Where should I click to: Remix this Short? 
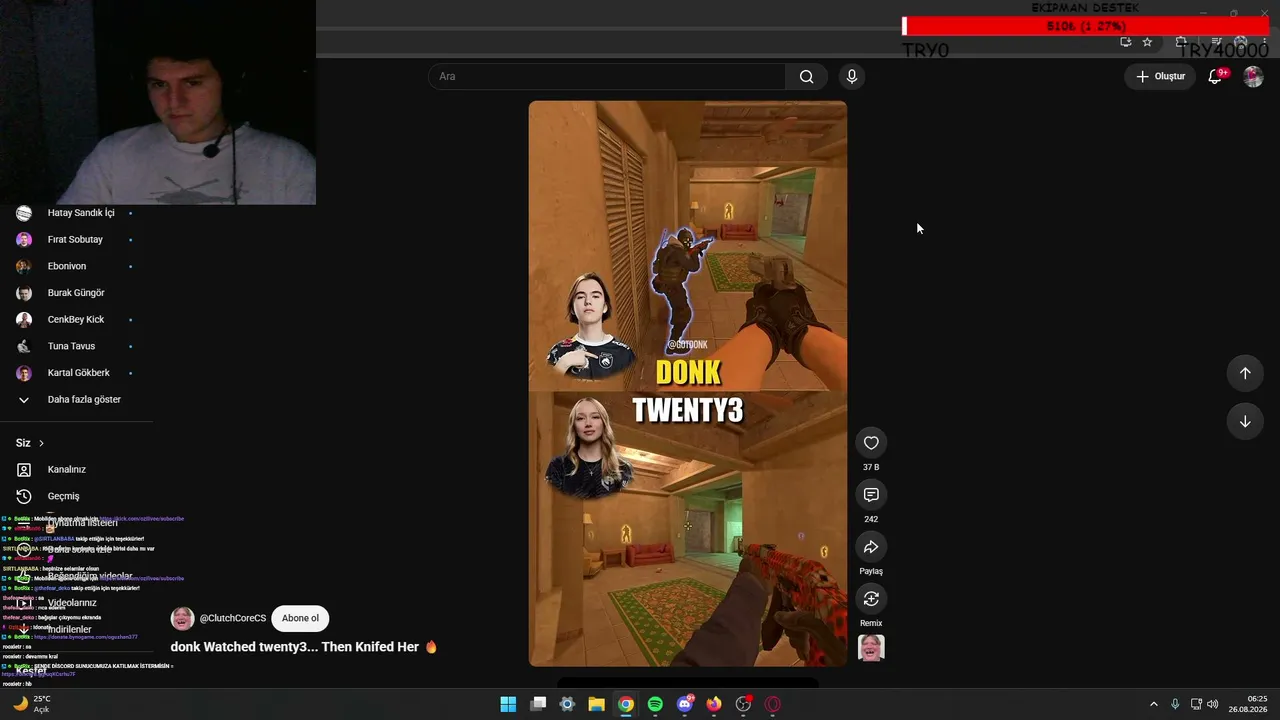tap(871, 599)
